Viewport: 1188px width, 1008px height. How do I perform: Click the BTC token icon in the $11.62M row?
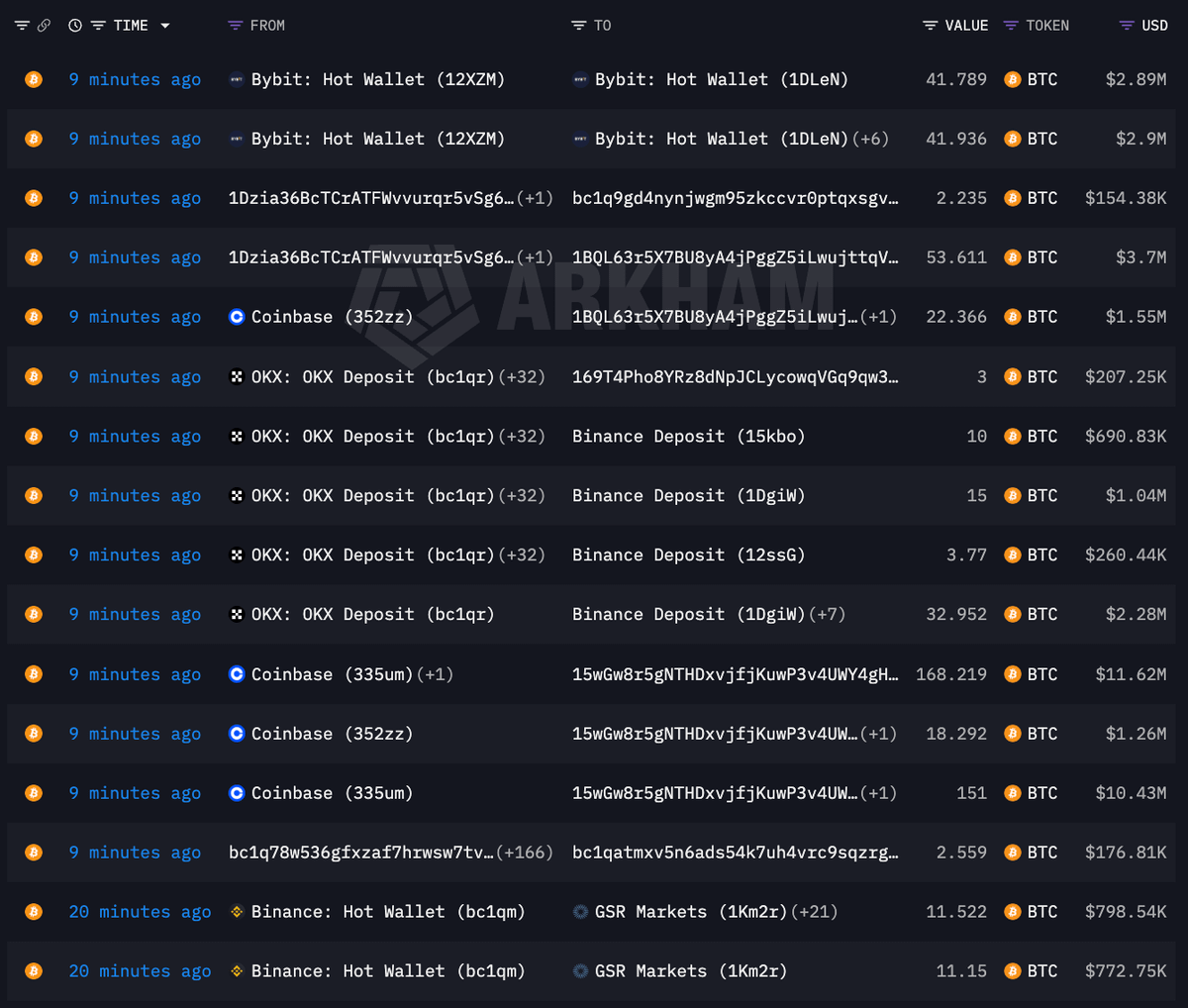click(1012, 674)
